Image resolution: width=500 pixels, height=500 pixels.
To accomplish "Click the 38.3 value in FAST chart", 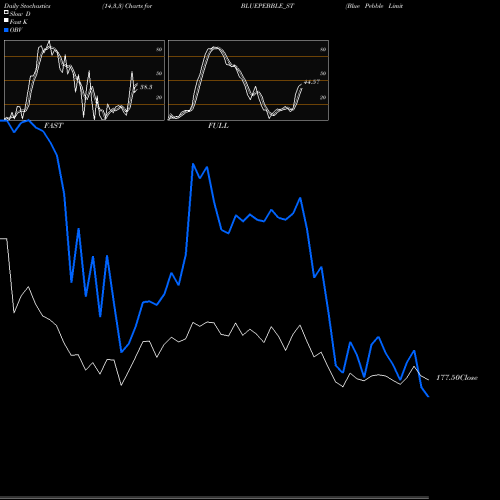I will (x=146, y=87).
